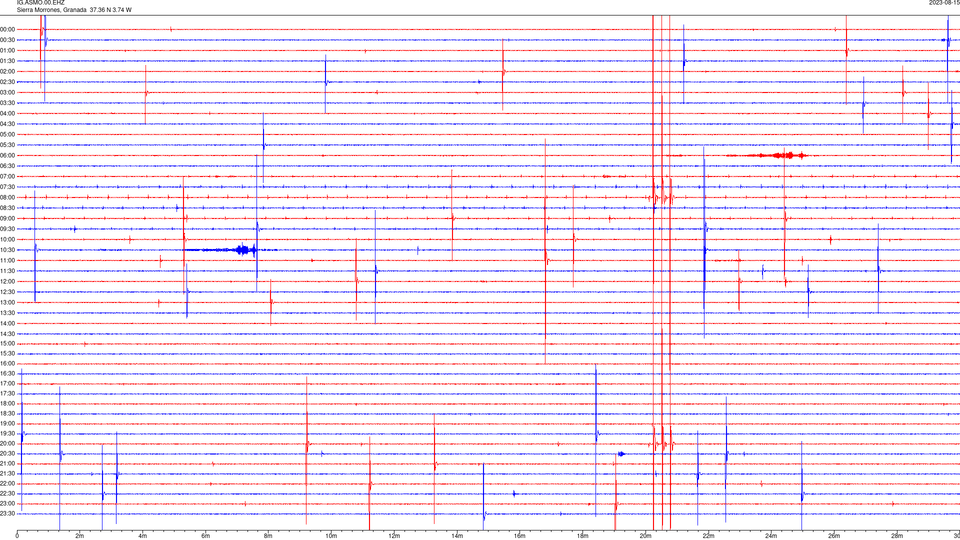Select the 18:00 time row label
Image resolution: width=960 pixels, height=540 pixels.
pyautogui.click(x=7, y=403)
